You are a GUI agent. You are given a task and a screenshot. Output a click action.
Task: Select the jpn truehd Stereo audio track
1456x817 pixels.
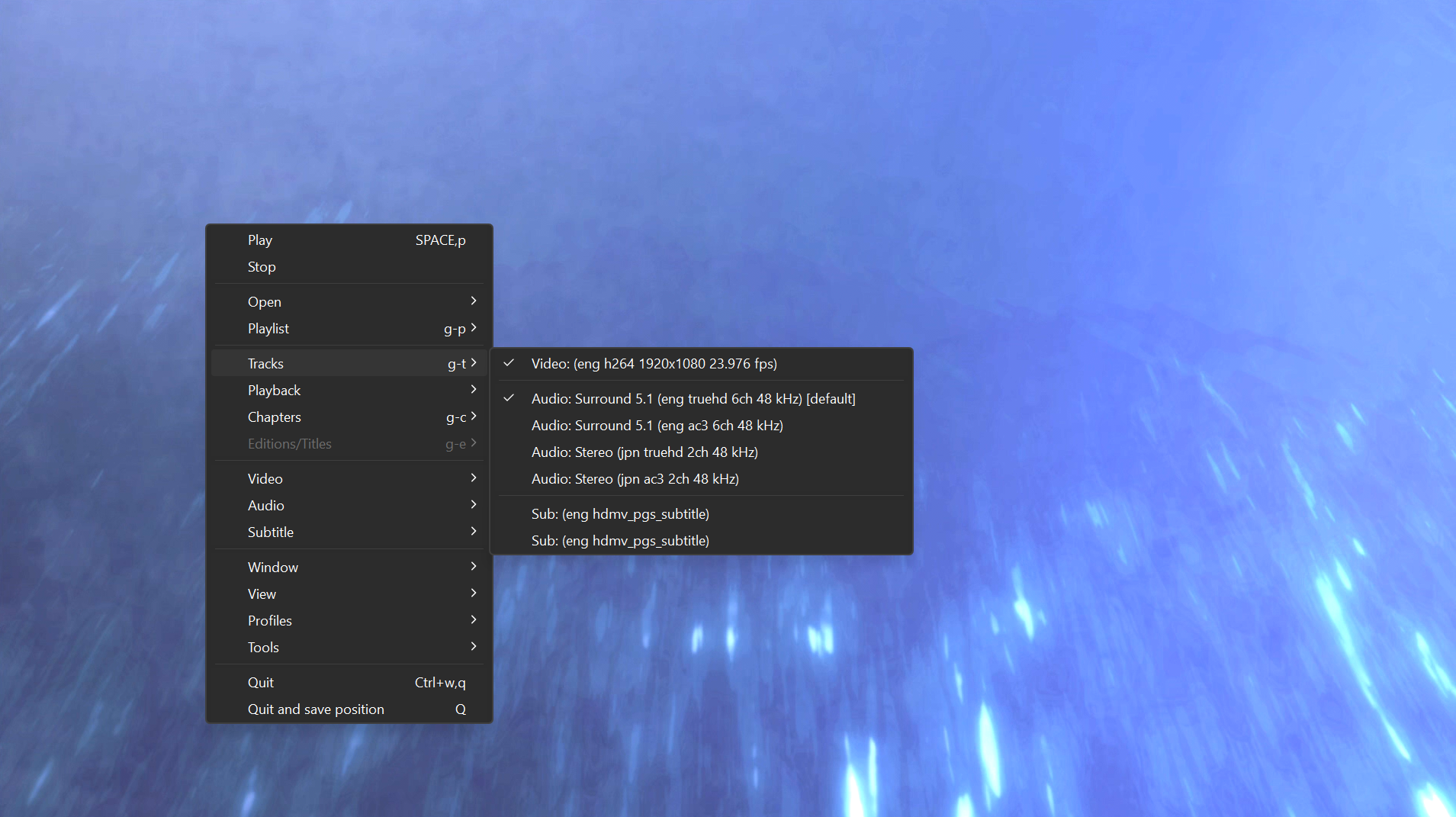[701, 452]
